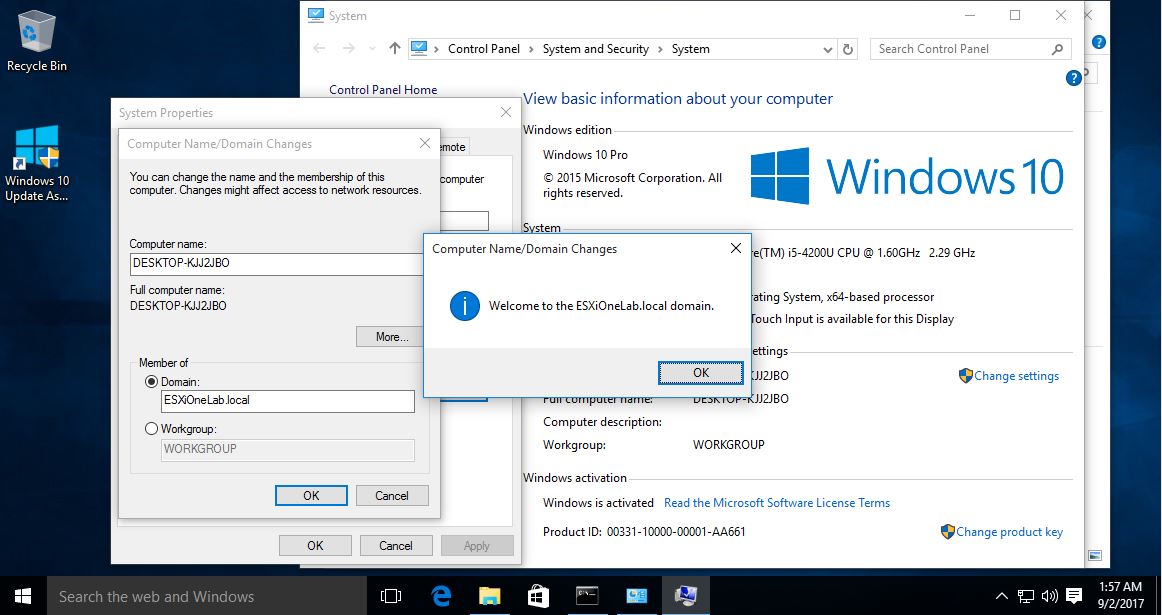The height and width of the screenshot is (615, 1162).
Task: Click the Back arrow in System window
Action: pos(319,49)
